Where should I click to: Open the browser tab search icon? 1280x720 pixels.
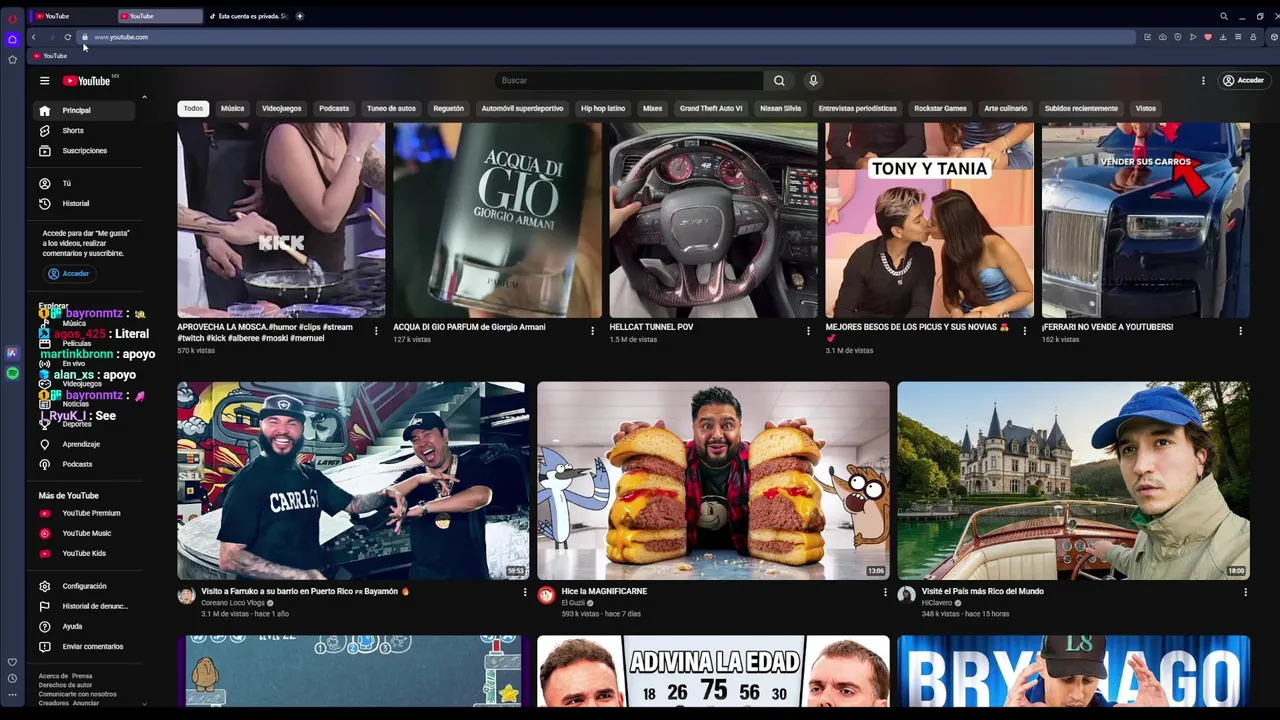click(x=1223, y=16)
